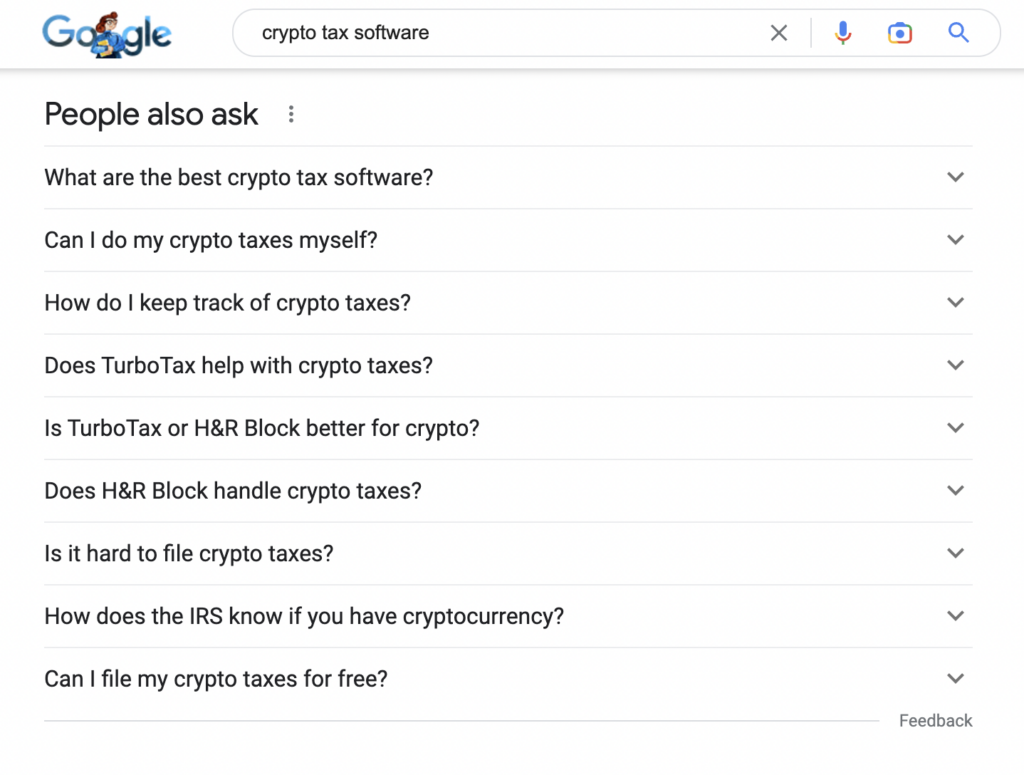The width and height of the screenshot is (1024, 775).
Task: Click the Feedback link
Action: tap(935, 721)
